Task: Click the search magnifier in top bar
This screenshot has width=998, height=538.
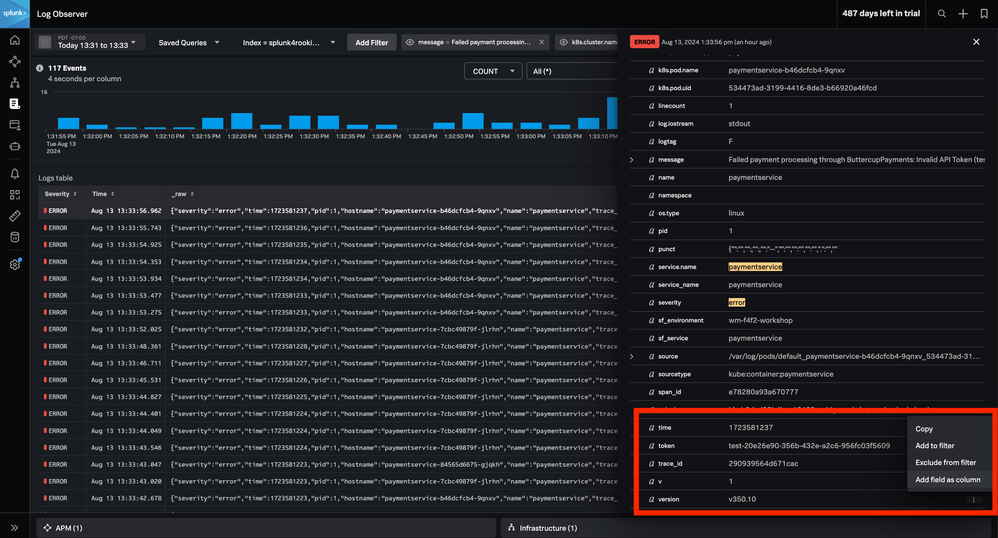Action: click(x=941, y=14)
